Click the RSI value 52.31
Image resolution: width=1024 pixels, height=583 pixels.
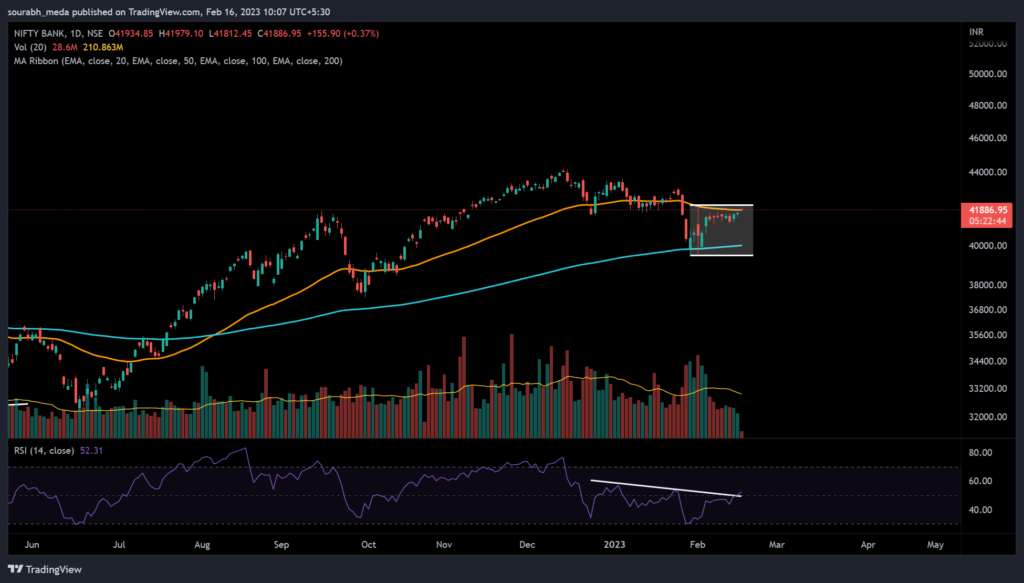point(91,450)
